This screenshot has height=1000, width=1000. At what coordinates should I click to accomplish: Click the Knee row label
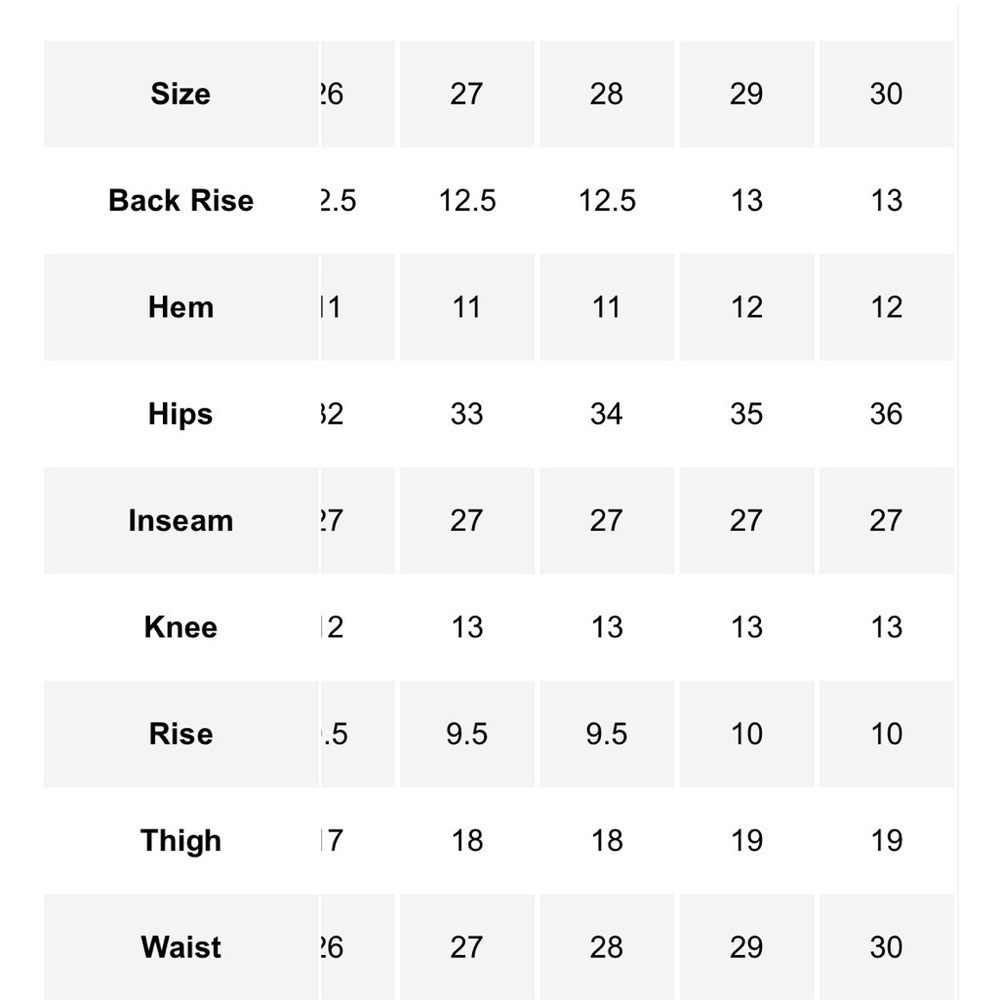tap(181, 628)
